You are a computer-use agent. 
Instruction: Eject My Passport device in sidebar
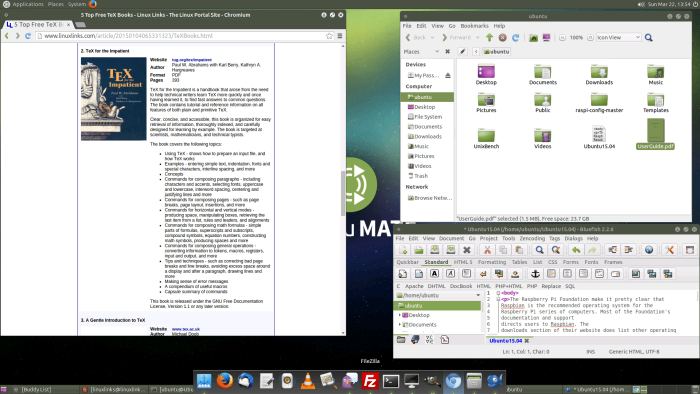coord(447,75)
